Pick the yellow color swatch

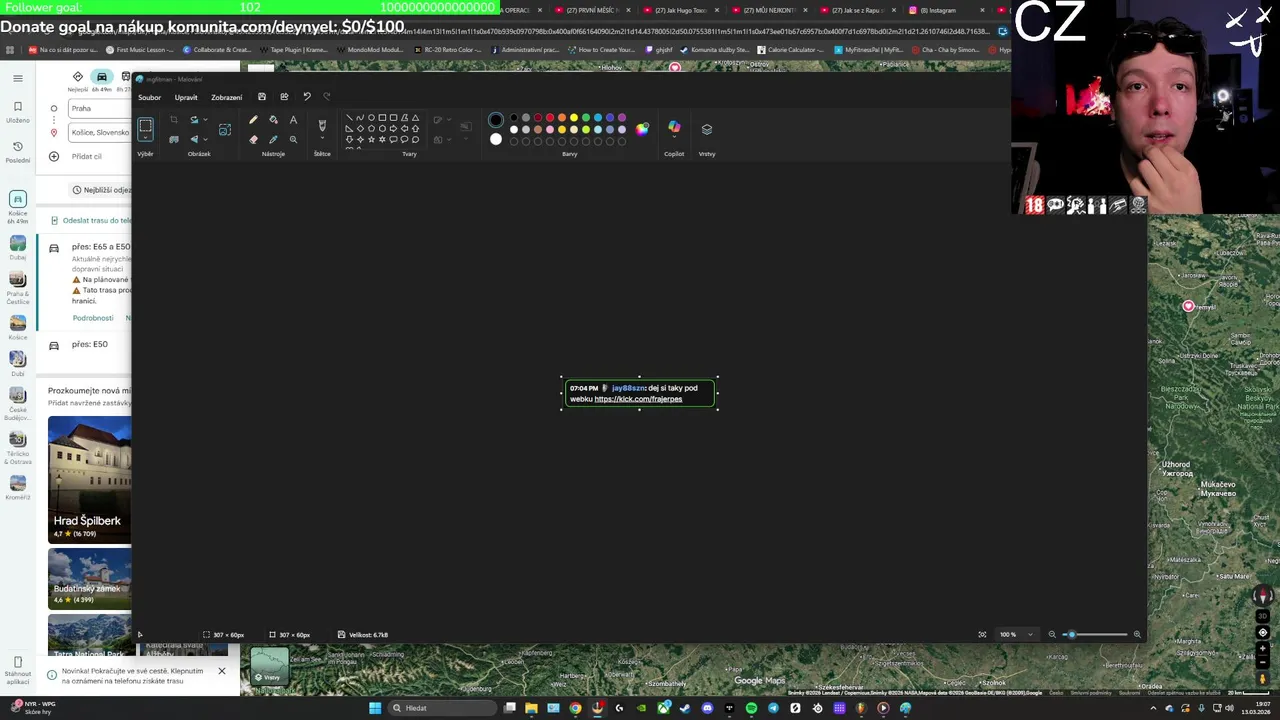574,118
